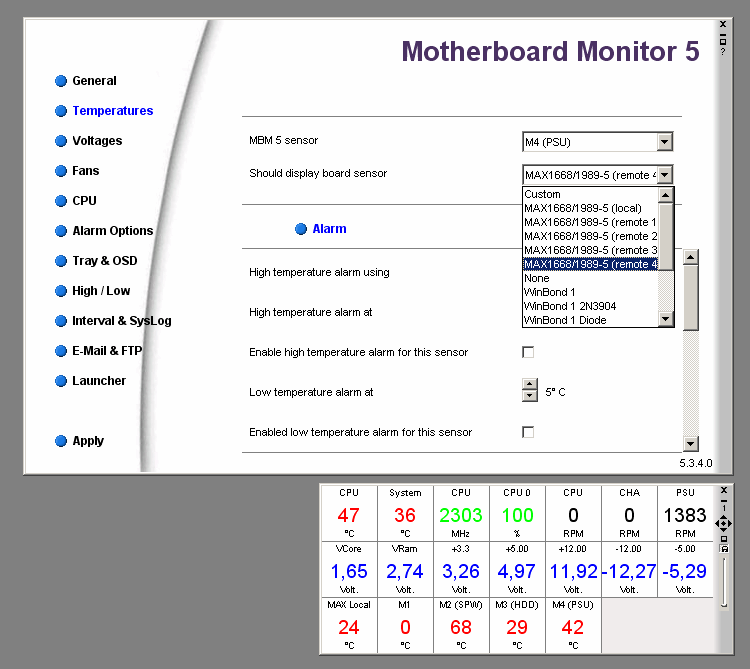This screenshot has height=669, width=750.
Task: Click the Alarm section heading
Action: pyautogui.click(x=329, y=229)
